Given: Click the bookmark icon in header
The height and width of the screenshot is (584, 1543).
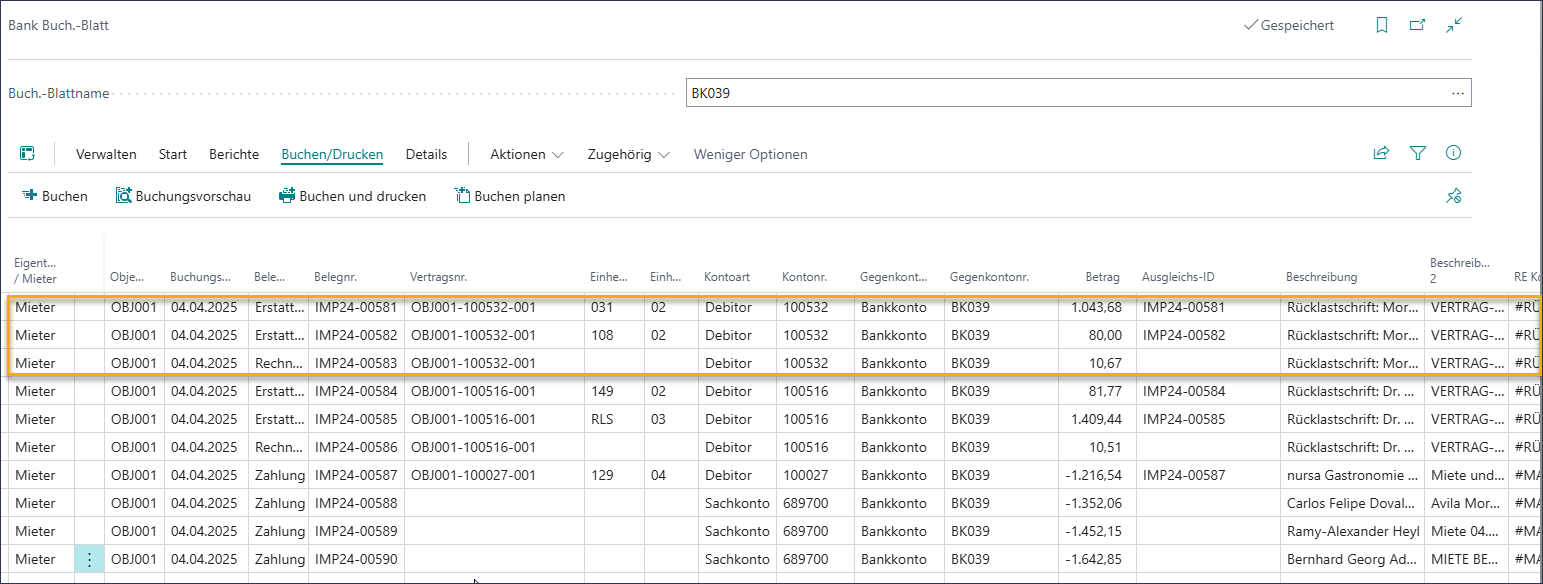Looking at the screenshot, I should click(x=1382, y=25).
